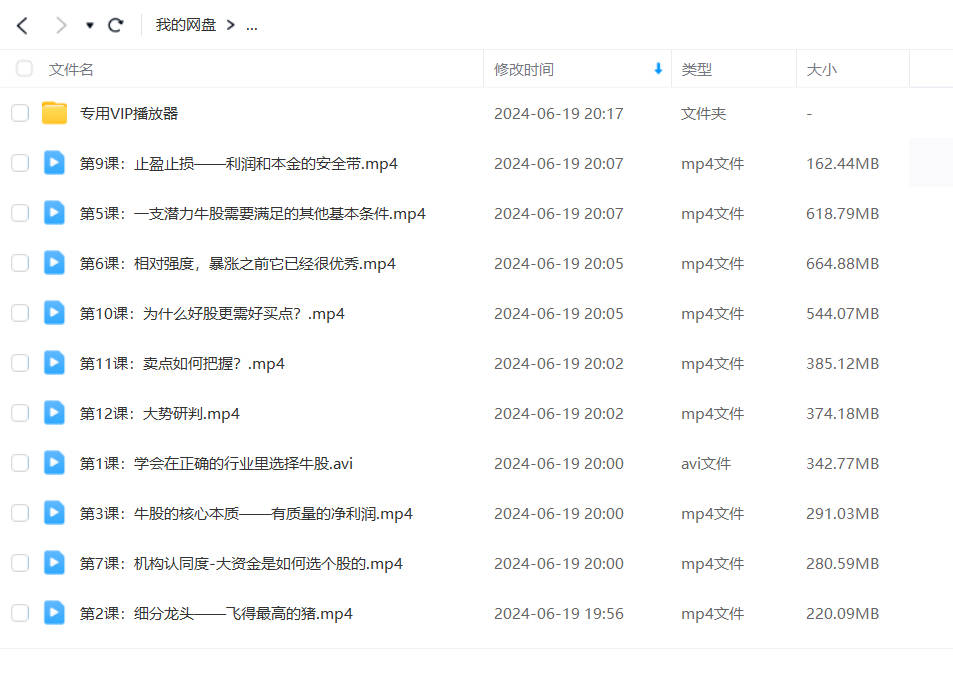The width and height of the screenshot is (953, 679).
Task: Check the box for 第7课 file
Action: [x=20, y=563]
